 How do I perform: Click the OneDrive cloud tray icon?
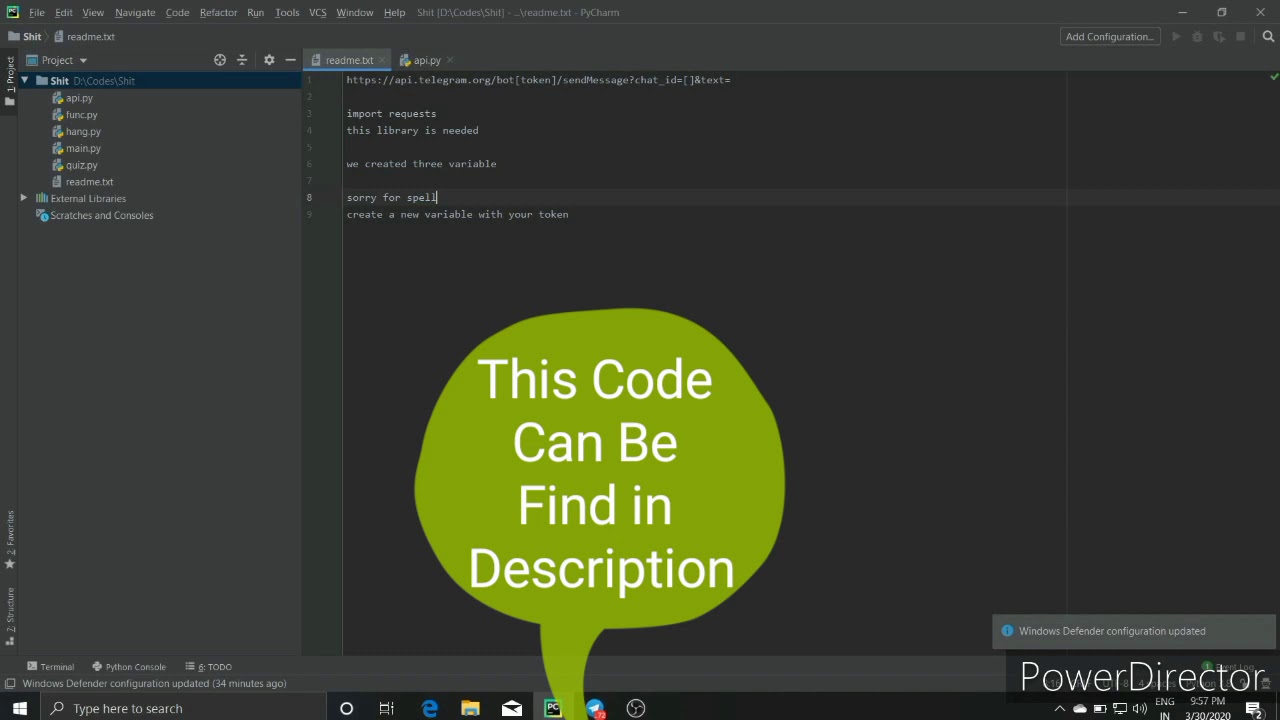(x=1080, y=709)
